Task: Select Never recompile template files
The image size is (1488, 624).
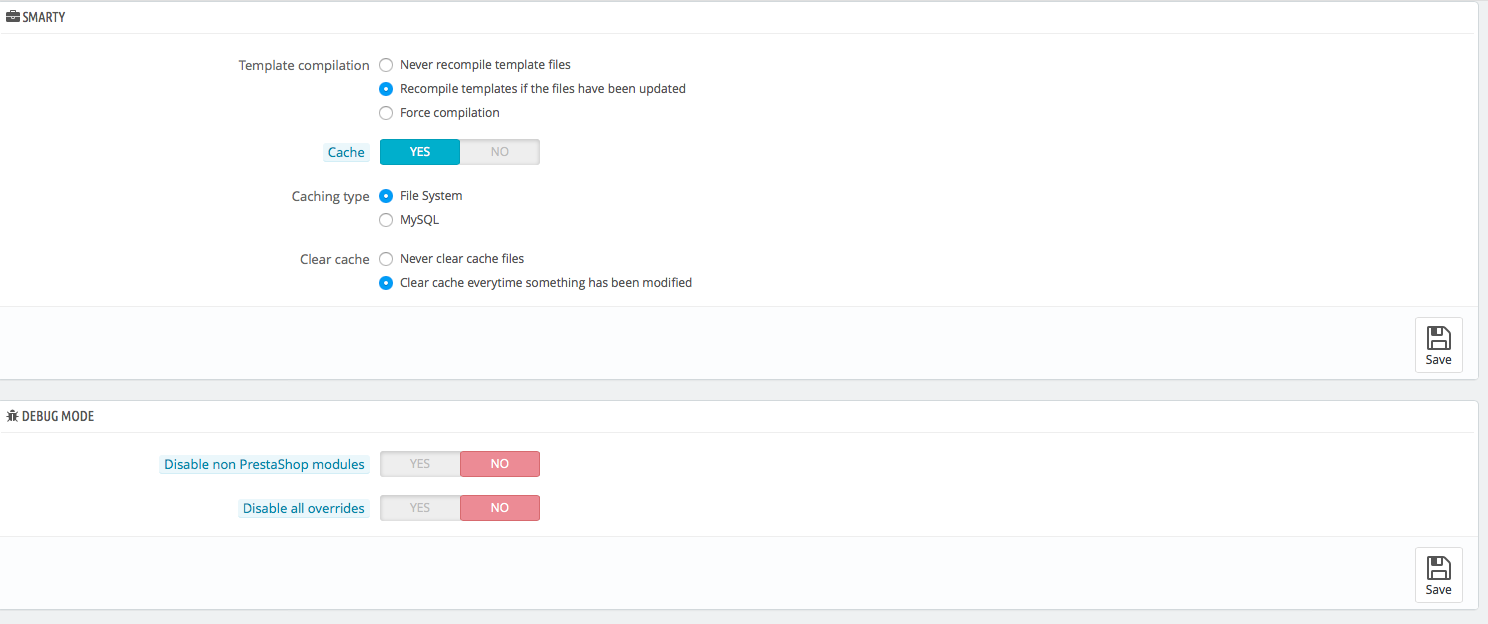Action: tap(386, 65)
